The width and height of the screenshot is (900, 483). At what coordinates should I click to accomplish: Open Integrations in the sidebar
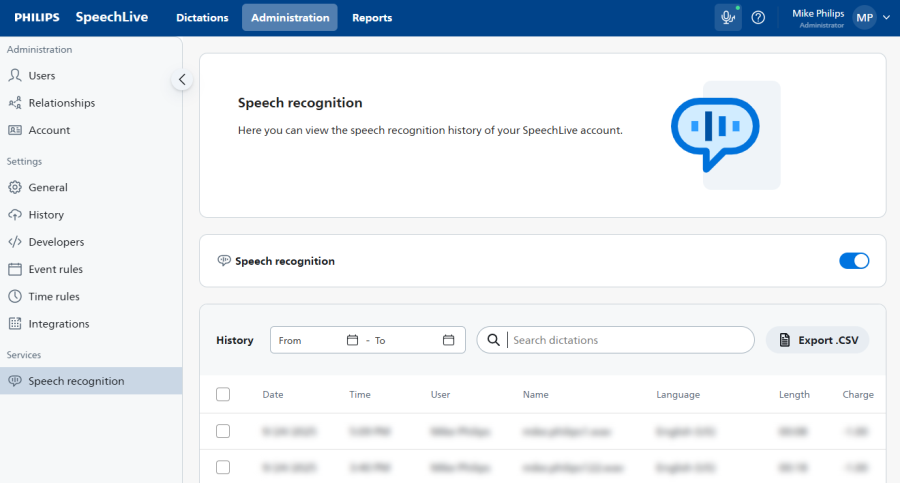click(91, 323)
